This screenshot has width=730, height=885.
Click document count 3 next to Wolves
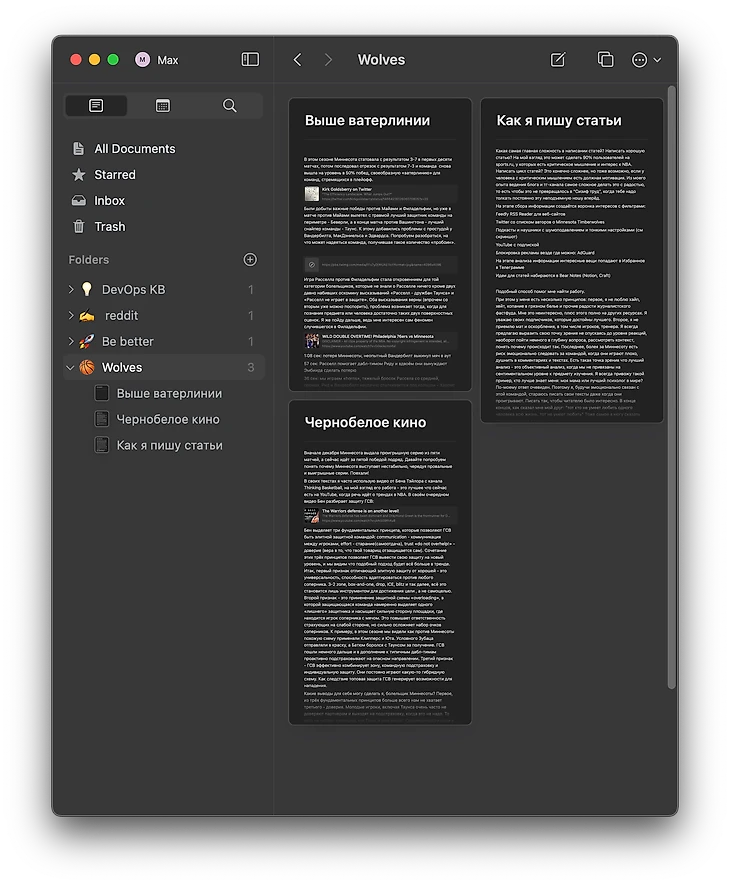click(x=251, y=367)
